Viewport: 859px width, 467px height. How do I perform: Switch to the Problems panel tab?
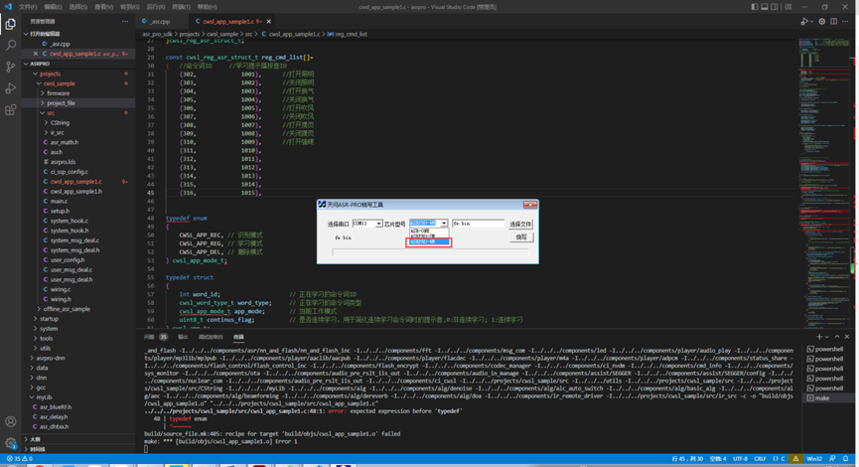tap(156, 337)
